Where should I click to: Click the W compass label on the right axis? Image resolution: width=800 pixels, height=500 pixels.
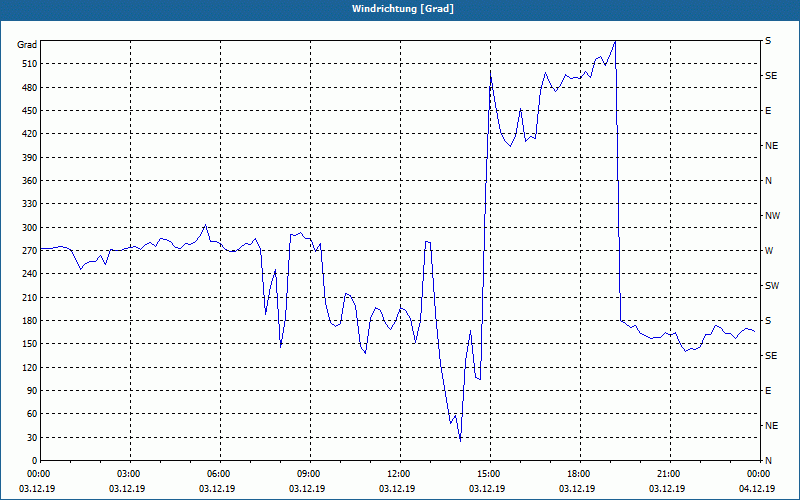pyautogui.click(x=769, y=251)
